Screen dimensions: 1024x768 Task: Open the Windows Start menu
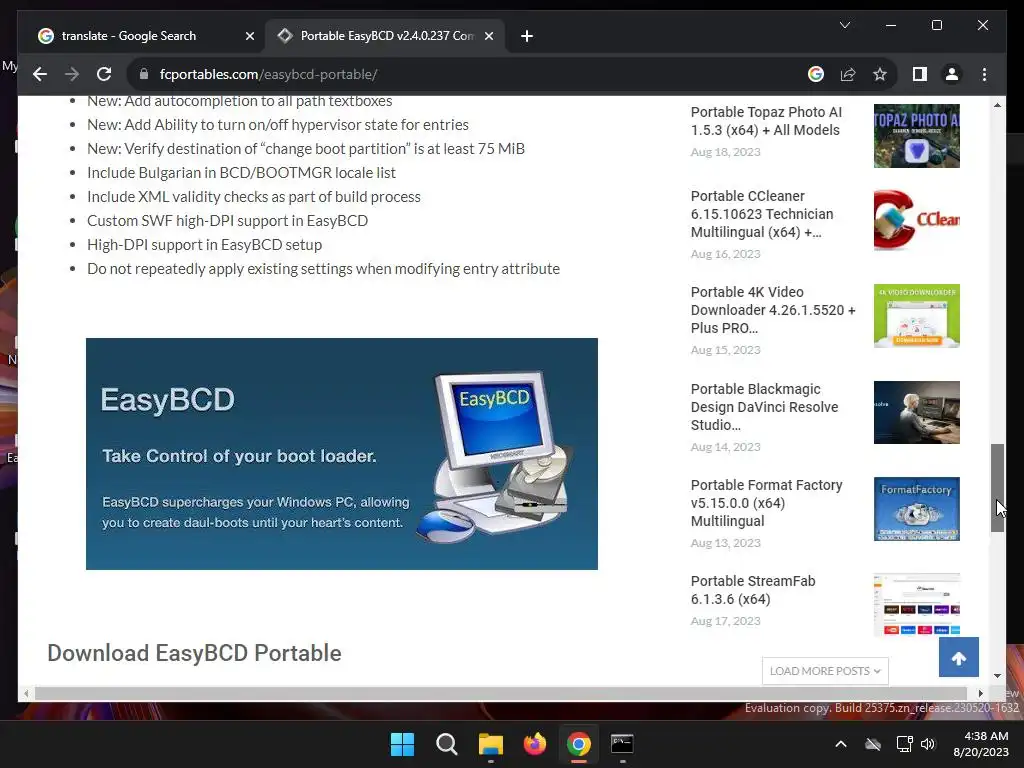click(402, 744)
